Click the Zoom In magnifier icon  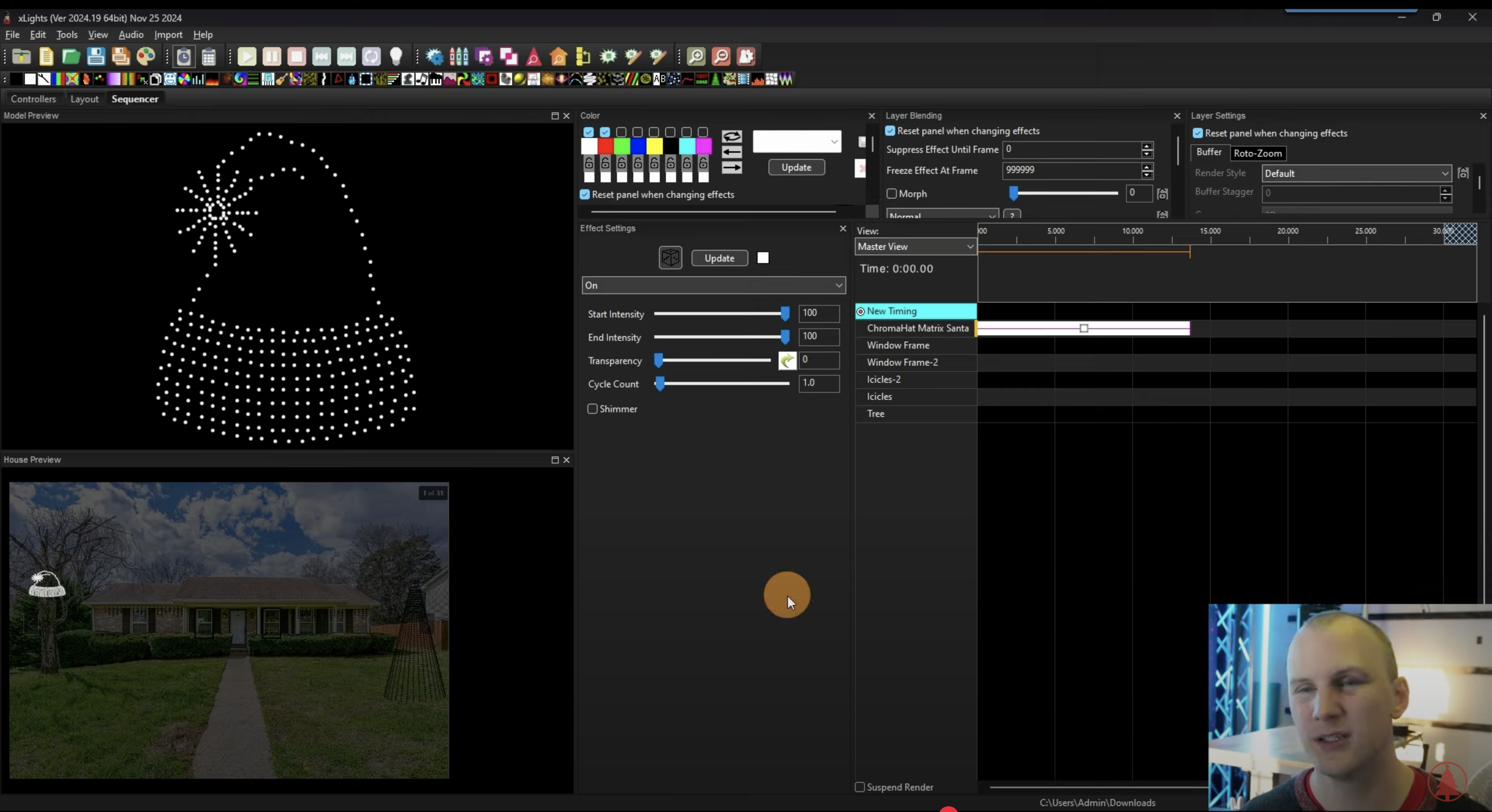point(696,56)
